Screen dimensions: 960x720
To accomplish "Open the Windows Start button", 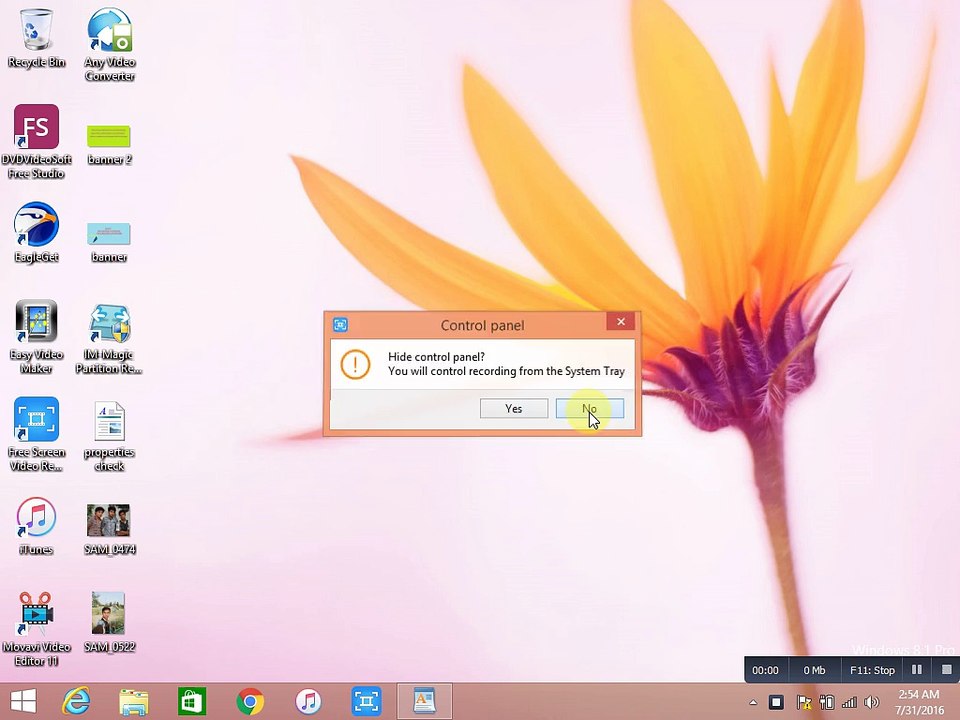I will (23, 701).
